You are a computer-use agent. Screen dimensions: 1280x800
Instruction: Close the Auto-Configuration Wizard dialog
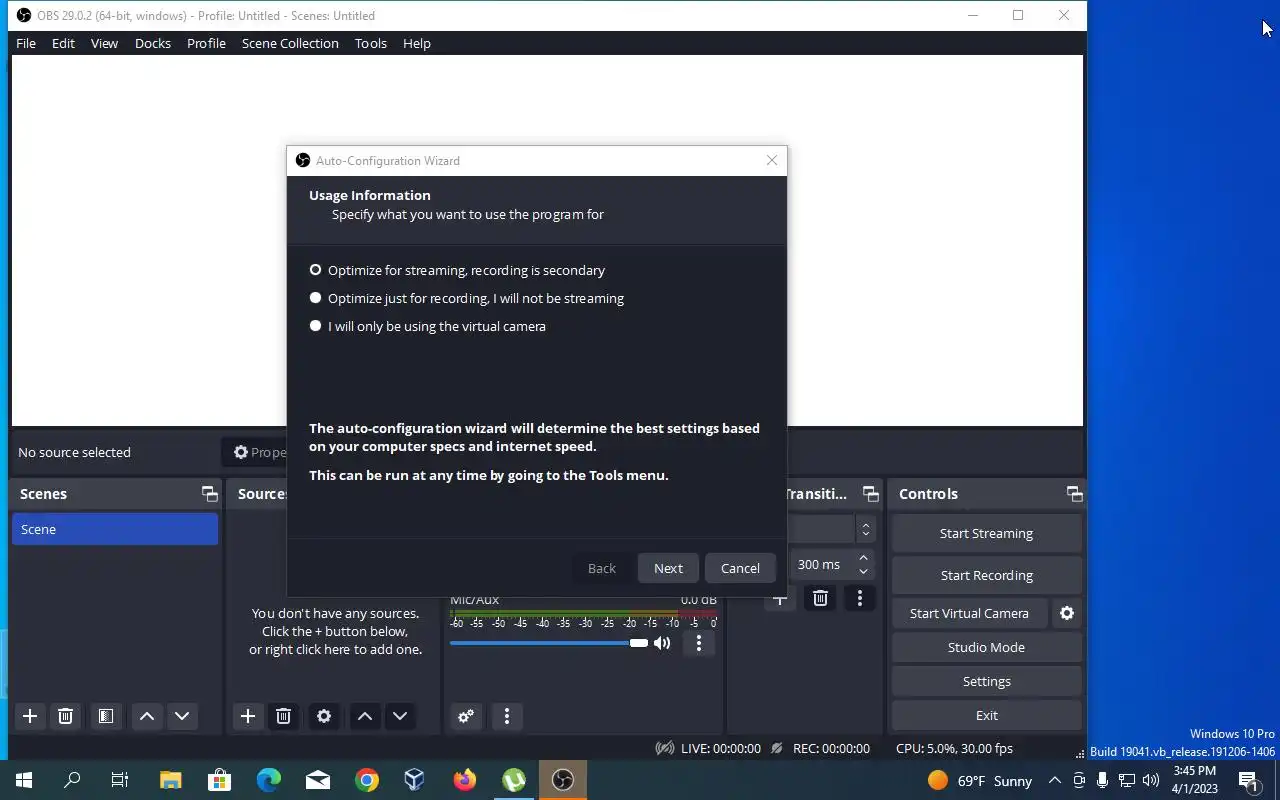click(x=772, y=160)
